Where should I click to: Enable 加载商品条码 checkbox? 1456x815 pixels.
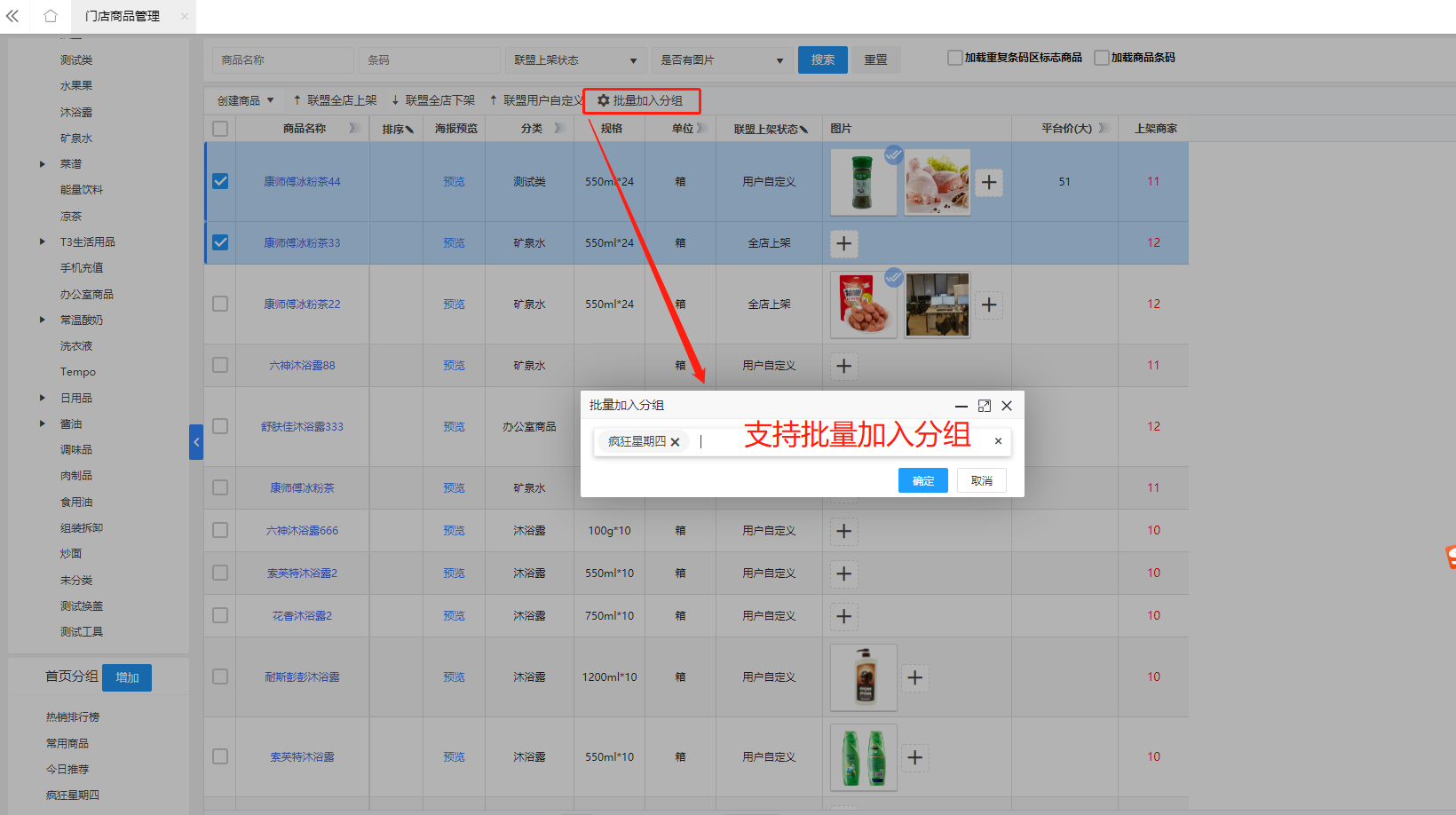tap(1102, 58)
